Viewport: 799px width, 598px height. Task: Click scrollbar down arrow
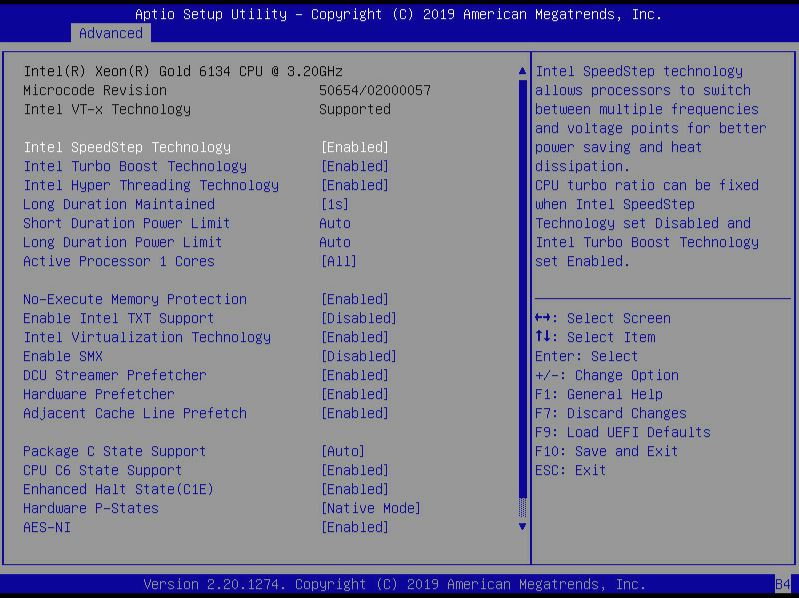tap(522, 527)
